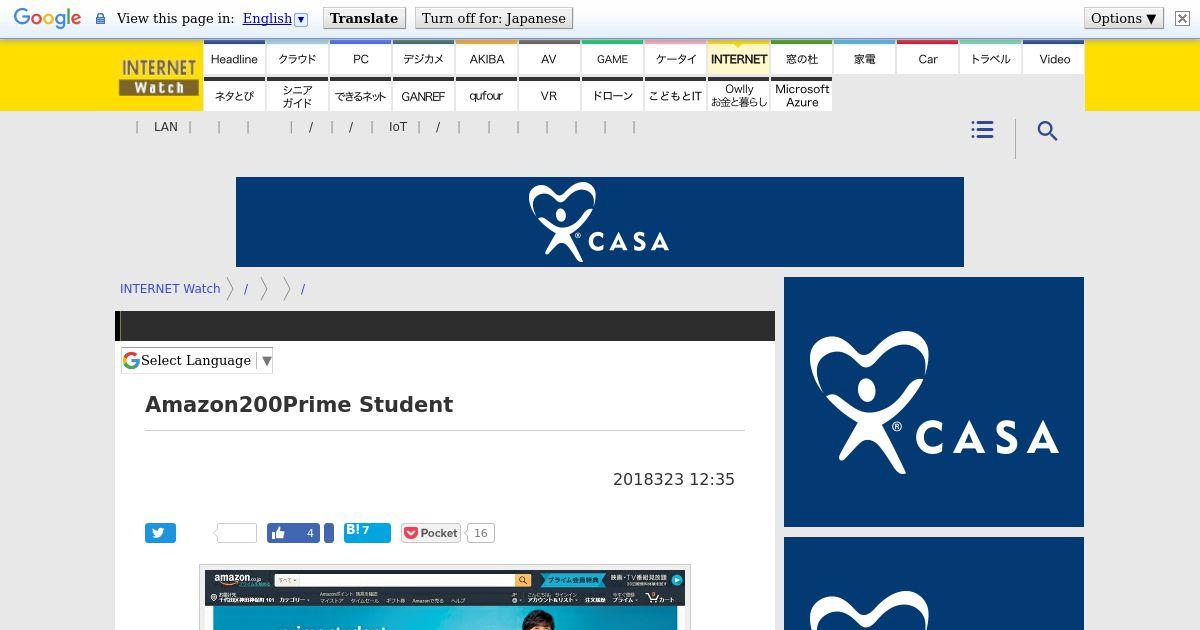1200x630 pixels.
Task: Click the INTERNET Watch breadcrumb link
Action: (x=170, y=288)
